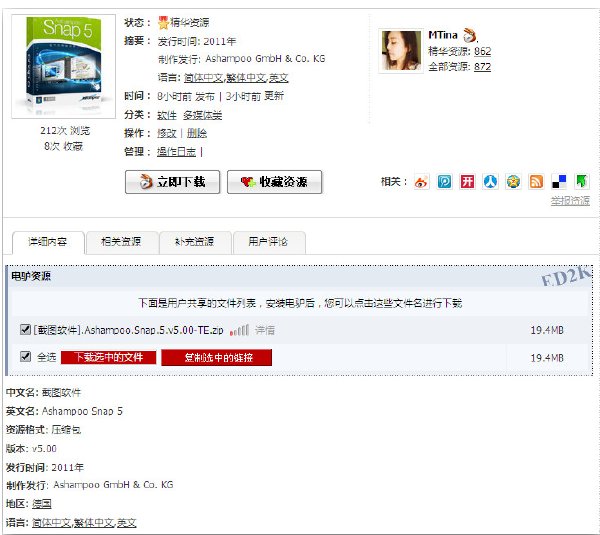Share via the Renren icon
This screenshot has width=600, height=535.
tap(490, 181)
